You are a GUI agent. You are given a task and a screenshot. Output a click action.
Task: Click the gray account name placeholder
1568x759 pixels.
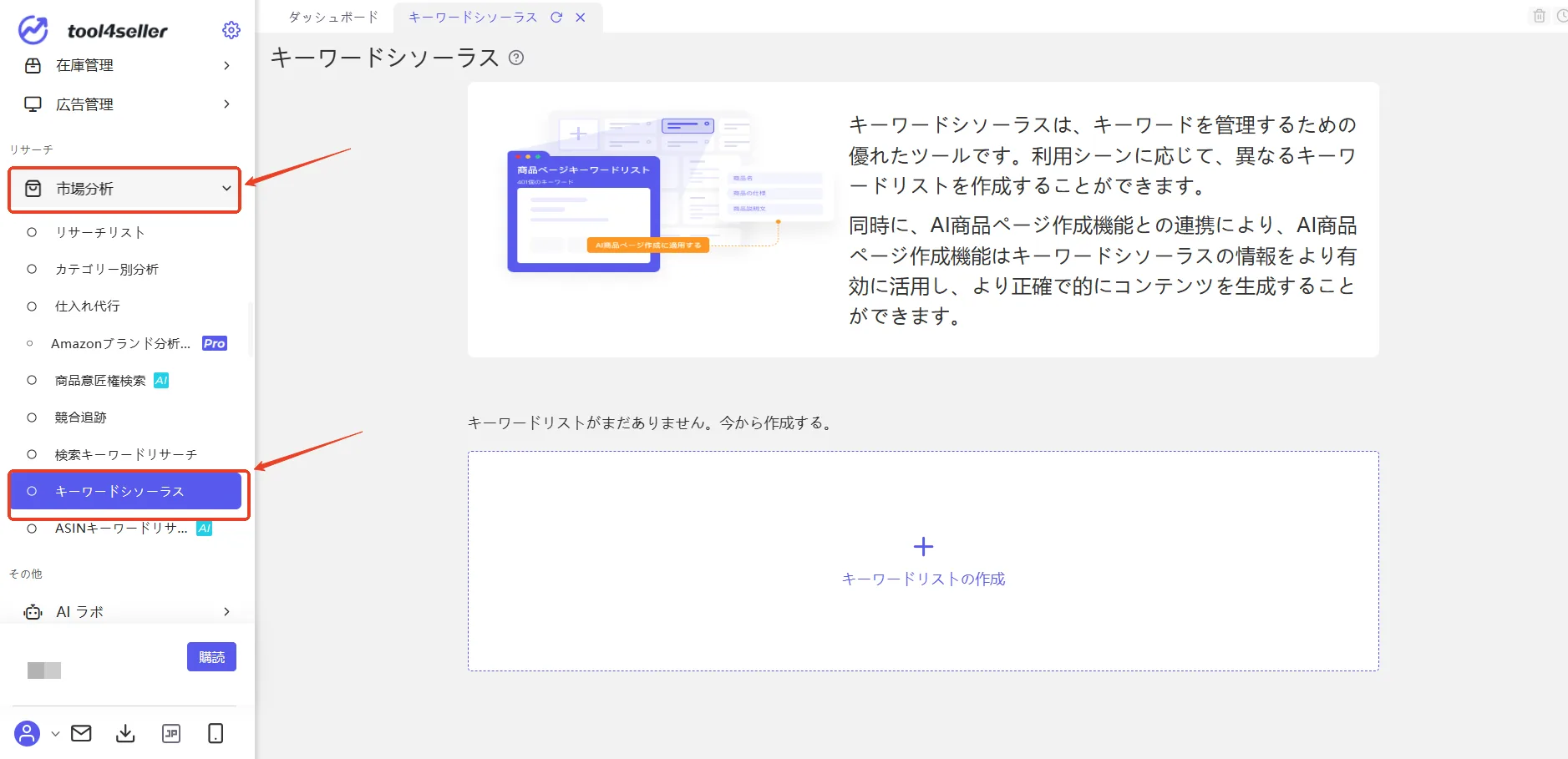[x=44, y=670]
